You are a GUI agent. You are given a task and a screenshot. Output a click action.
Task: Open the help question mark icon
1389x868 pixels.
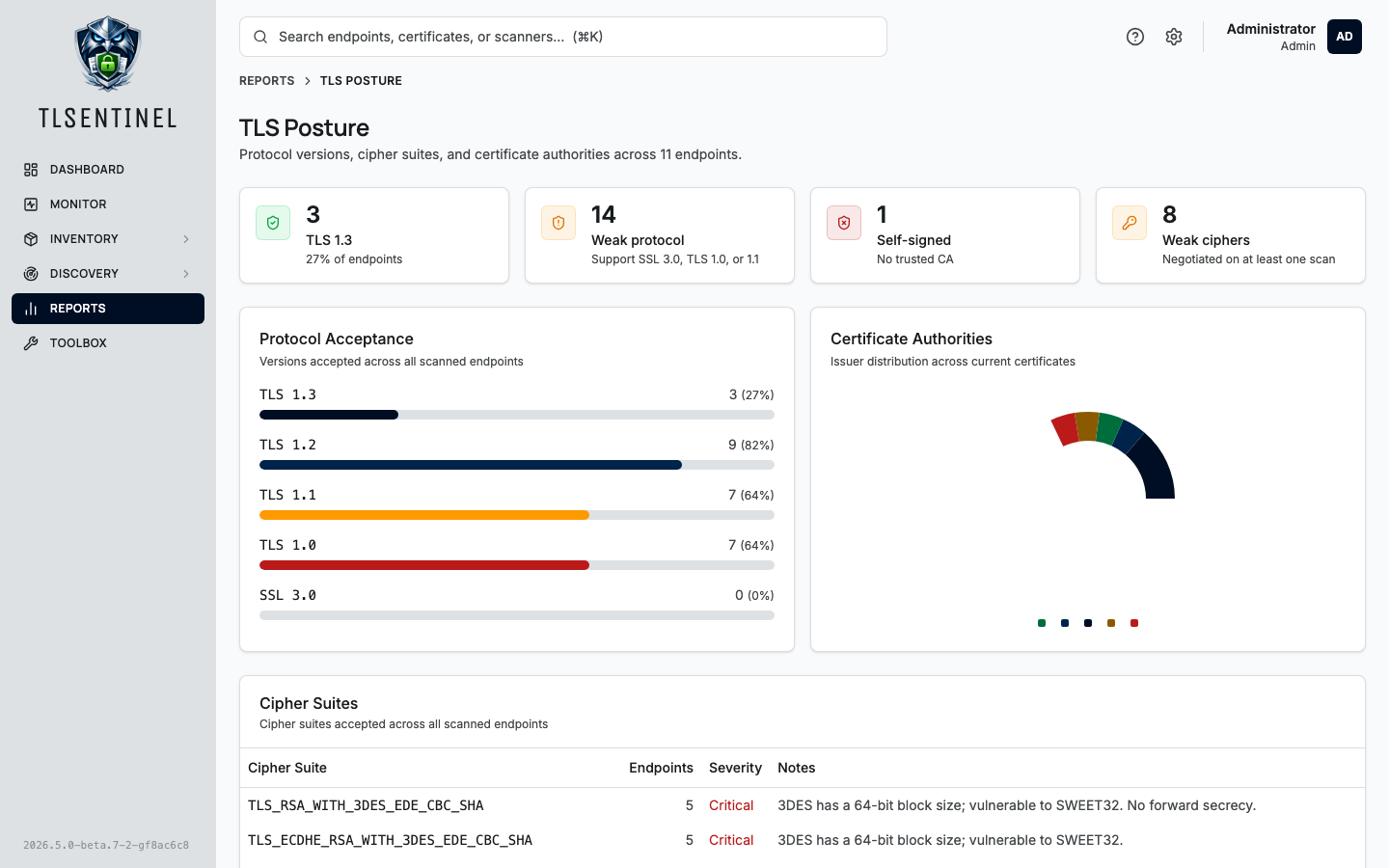click(1135, 37)
